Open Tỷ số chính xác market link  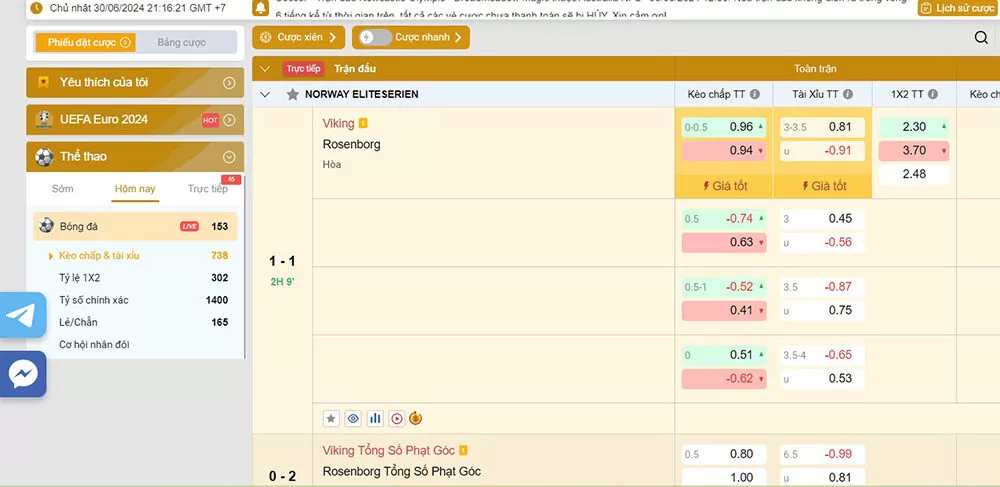(x=94, y=300)
